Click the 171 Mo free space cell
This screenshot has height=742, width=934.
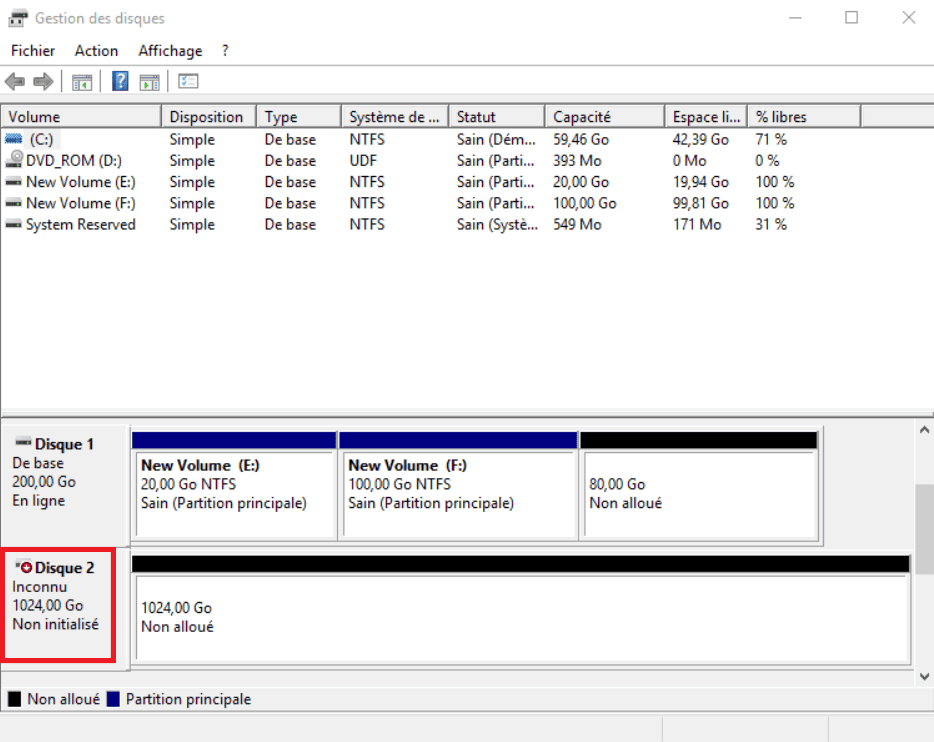697,225
